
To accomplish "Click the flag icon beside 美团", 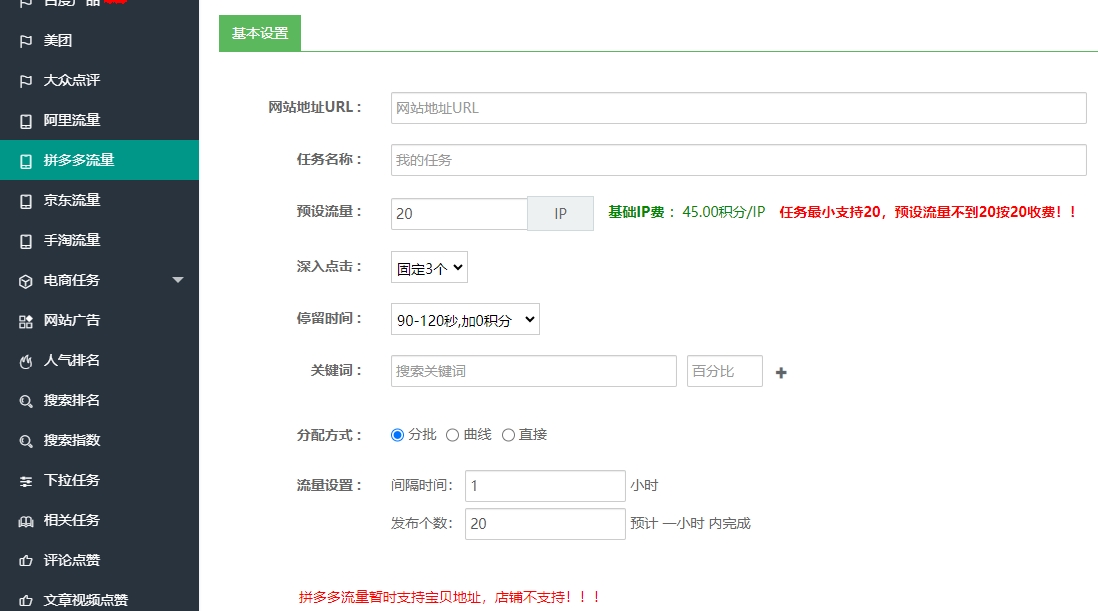I will tap(26, 41).
